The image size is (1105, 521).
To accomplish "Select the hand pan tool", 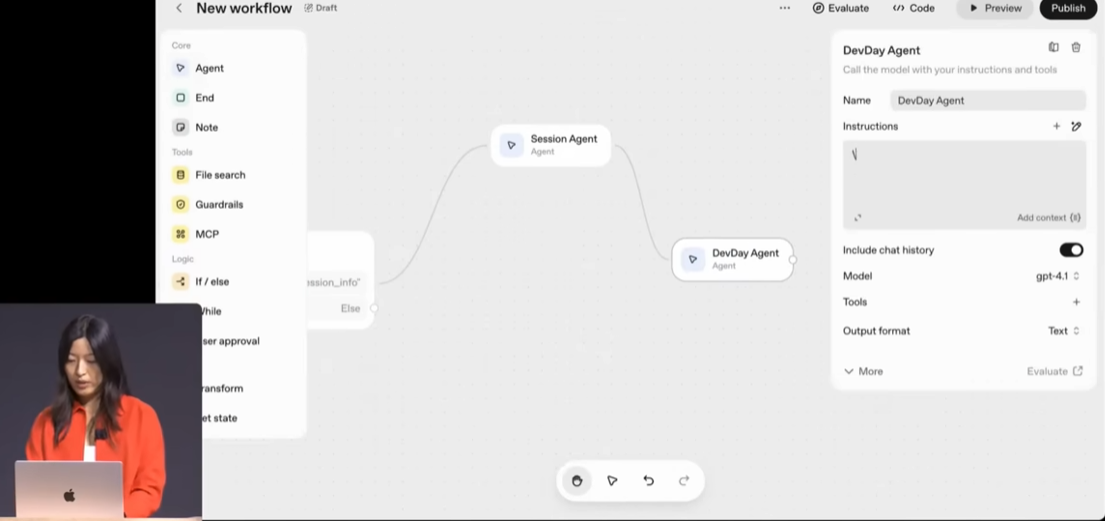I will [x=577, y=481].
